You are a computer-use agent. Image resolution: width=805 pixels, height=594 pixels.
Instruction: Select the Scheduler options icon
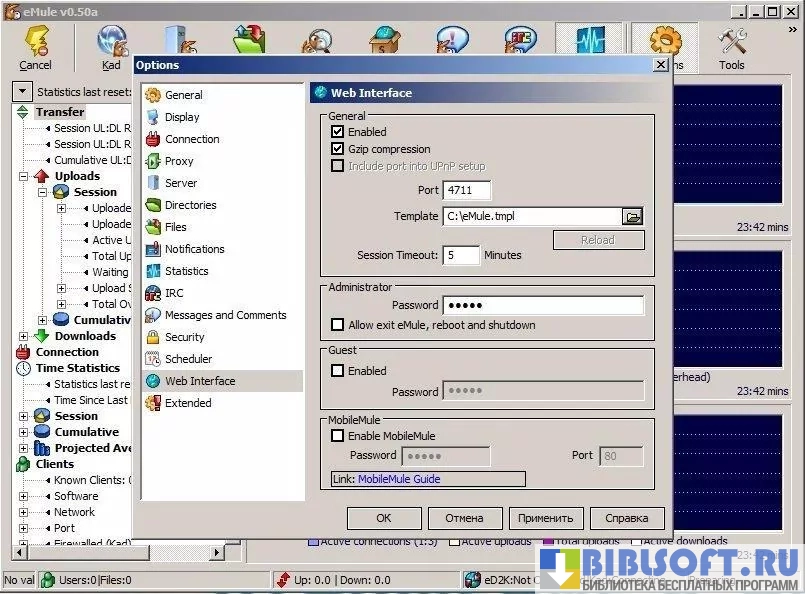(x=153, y=359)
